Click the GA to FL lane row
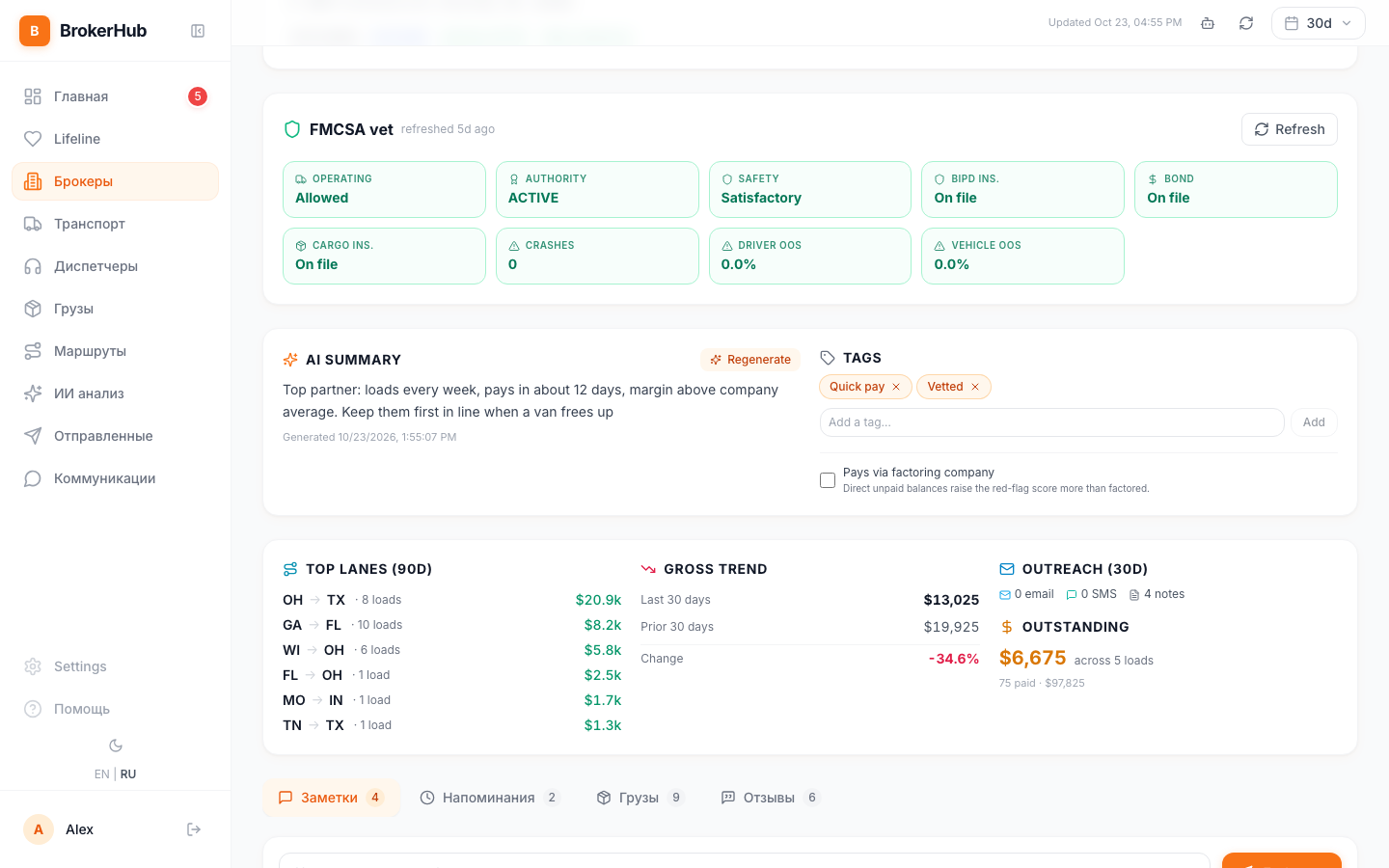The image size is (1389, 868). [x=451, y=625]
